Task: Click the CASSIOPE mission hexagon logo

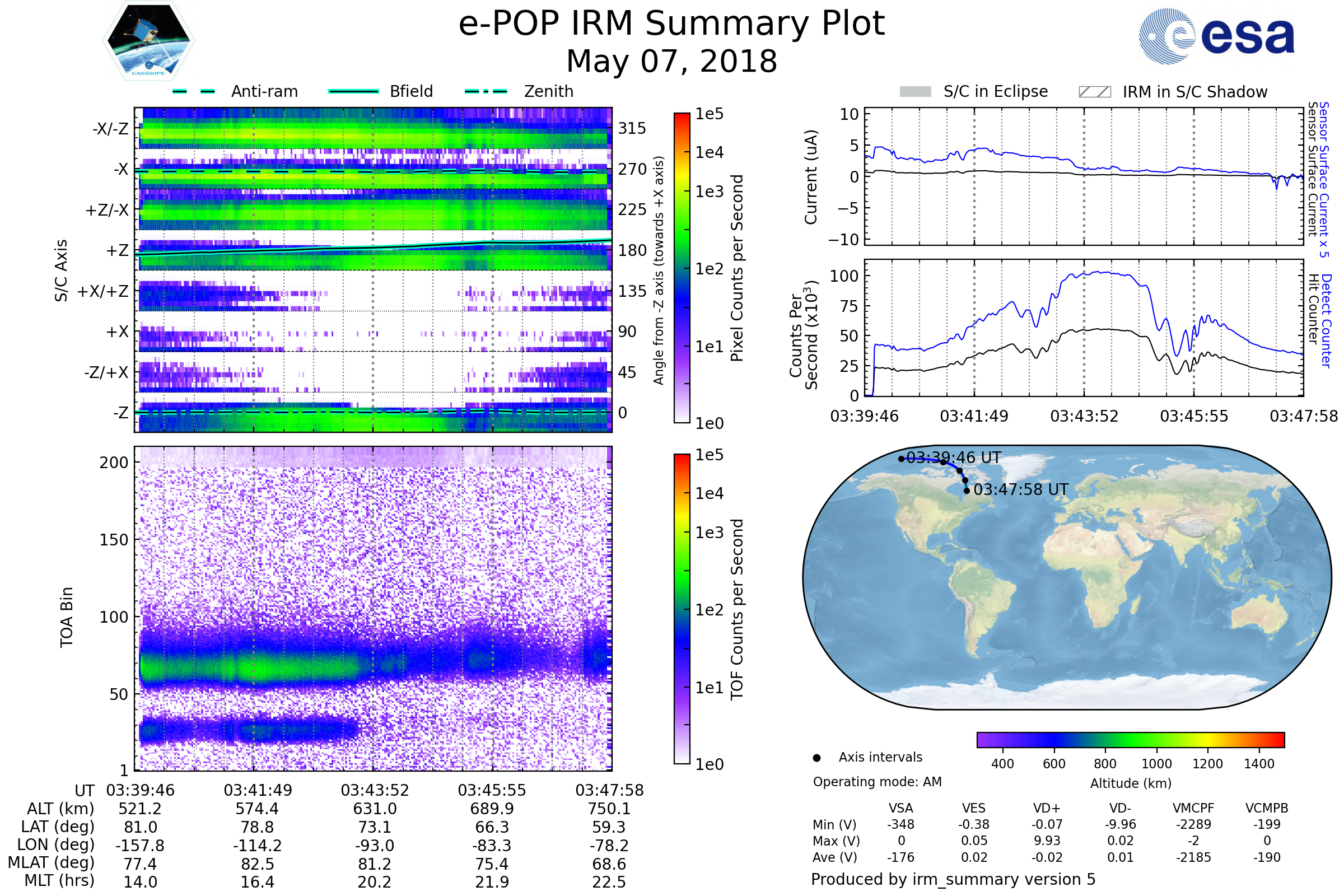Action: (148, 41)
